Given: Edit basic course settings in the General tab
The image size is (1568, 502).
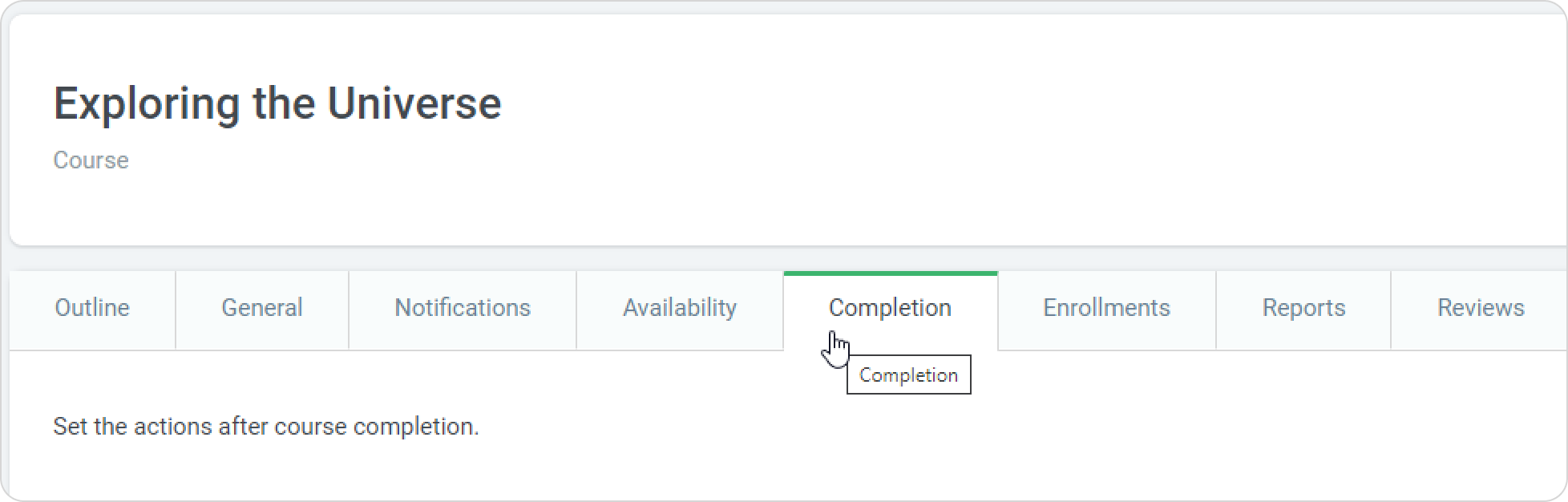Looking at the screenshot, I should click(x=262, y=308).
